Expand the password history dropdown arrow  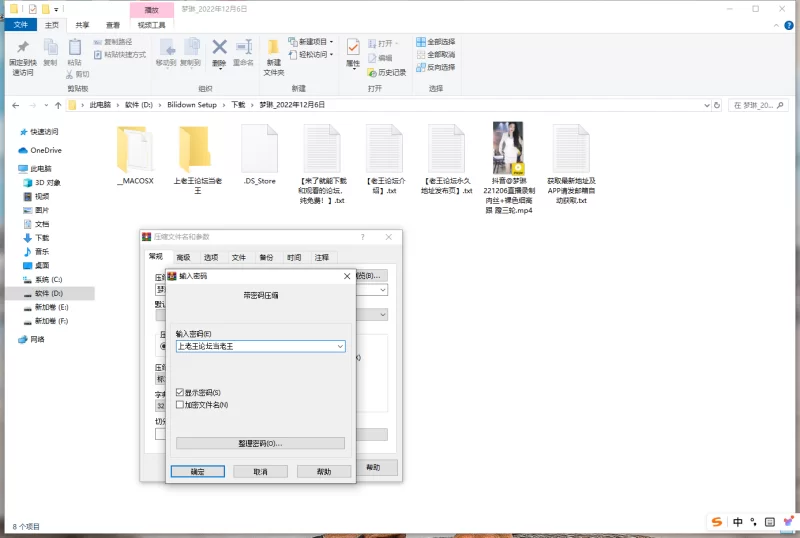coord(340,346)
